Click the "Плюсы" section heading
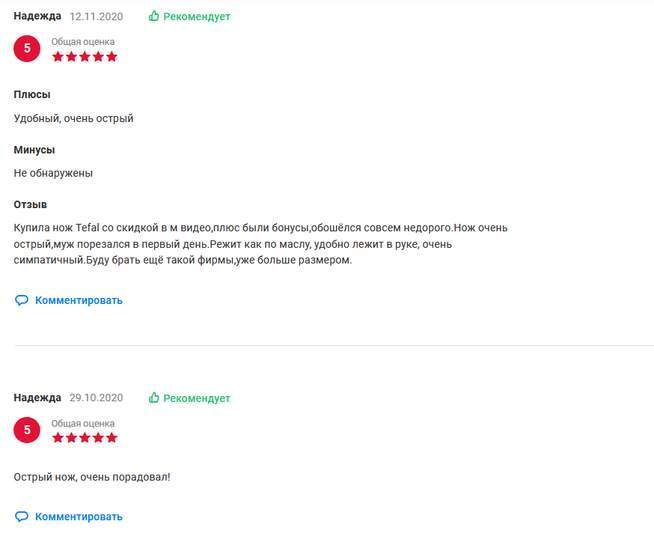654x545 pixels. [x=32, y=95]
